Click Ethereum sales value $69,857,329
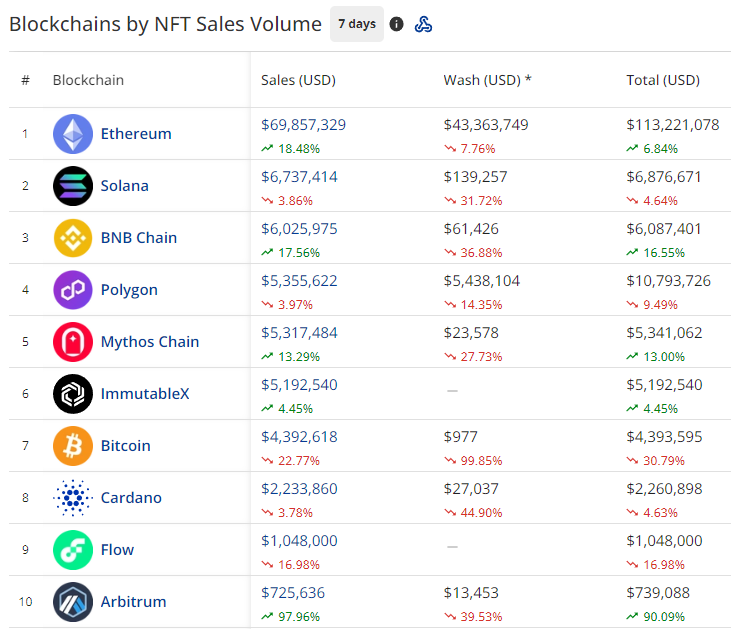Screen dimensions: 731x629 [x=303, y=125]
